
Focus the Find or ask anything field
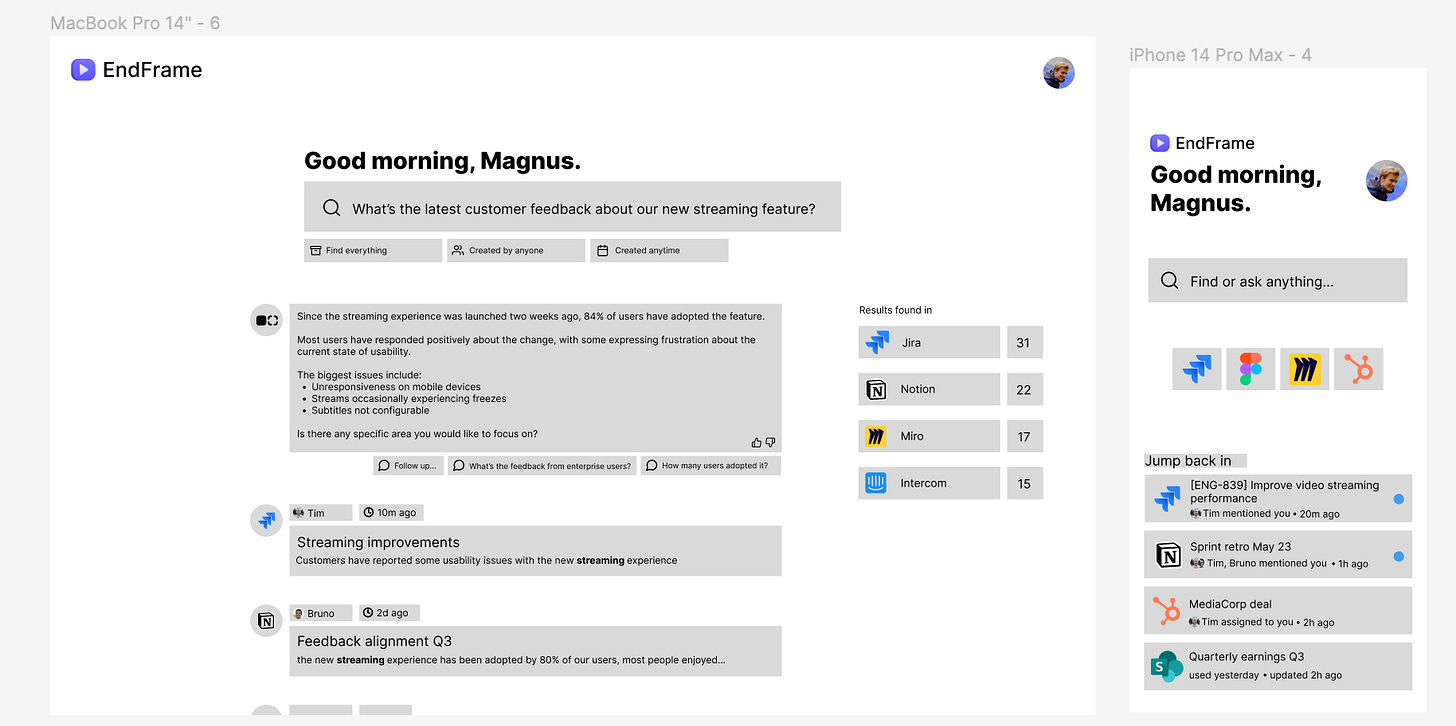(x=1277, y=280)
